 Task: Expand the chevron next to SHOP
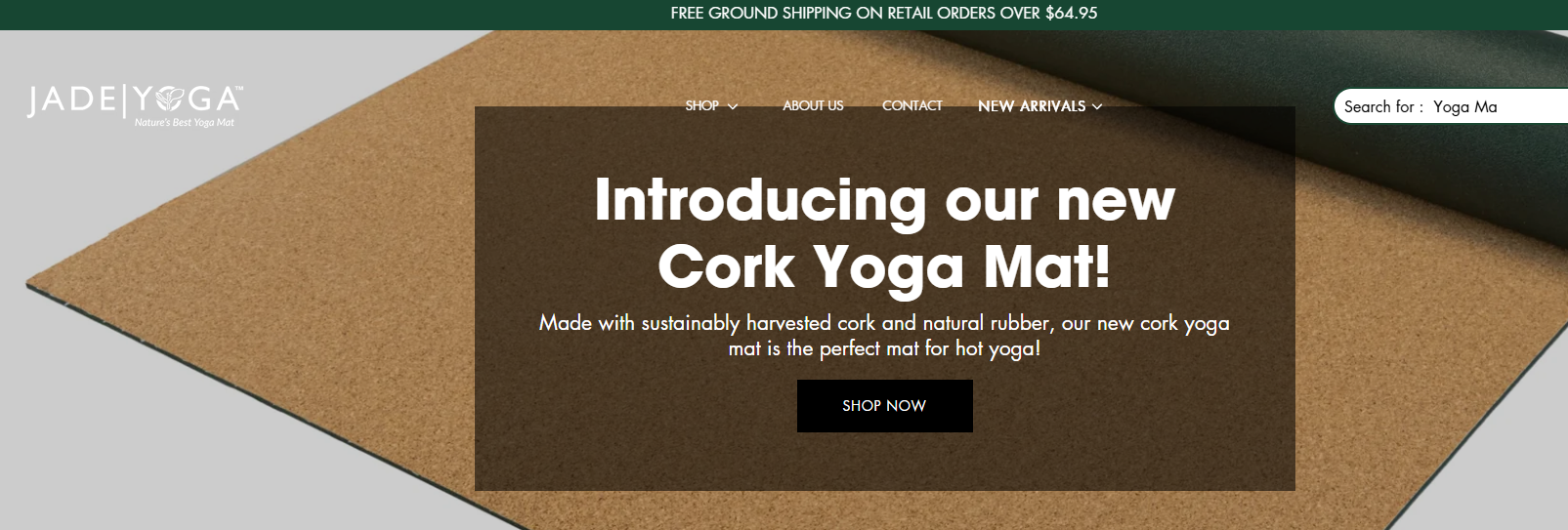pyautogui.click(x=733, y=106)
